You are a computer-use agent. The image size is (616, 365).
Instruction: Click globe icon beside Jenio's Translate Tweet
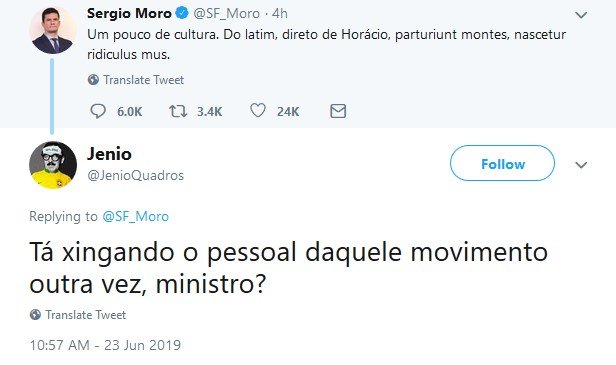pyautogui.click(x=35, y=314)
